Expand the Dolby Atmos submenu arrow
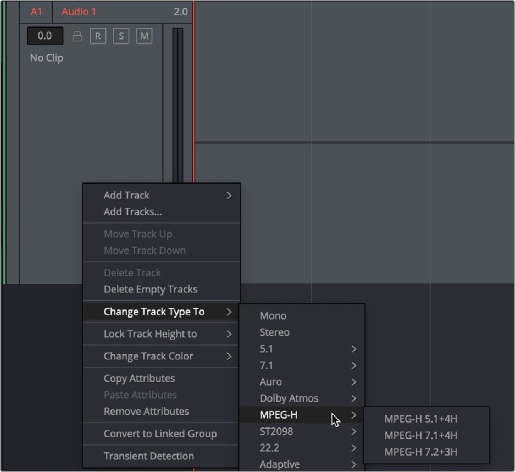 [x=354, y=399]
